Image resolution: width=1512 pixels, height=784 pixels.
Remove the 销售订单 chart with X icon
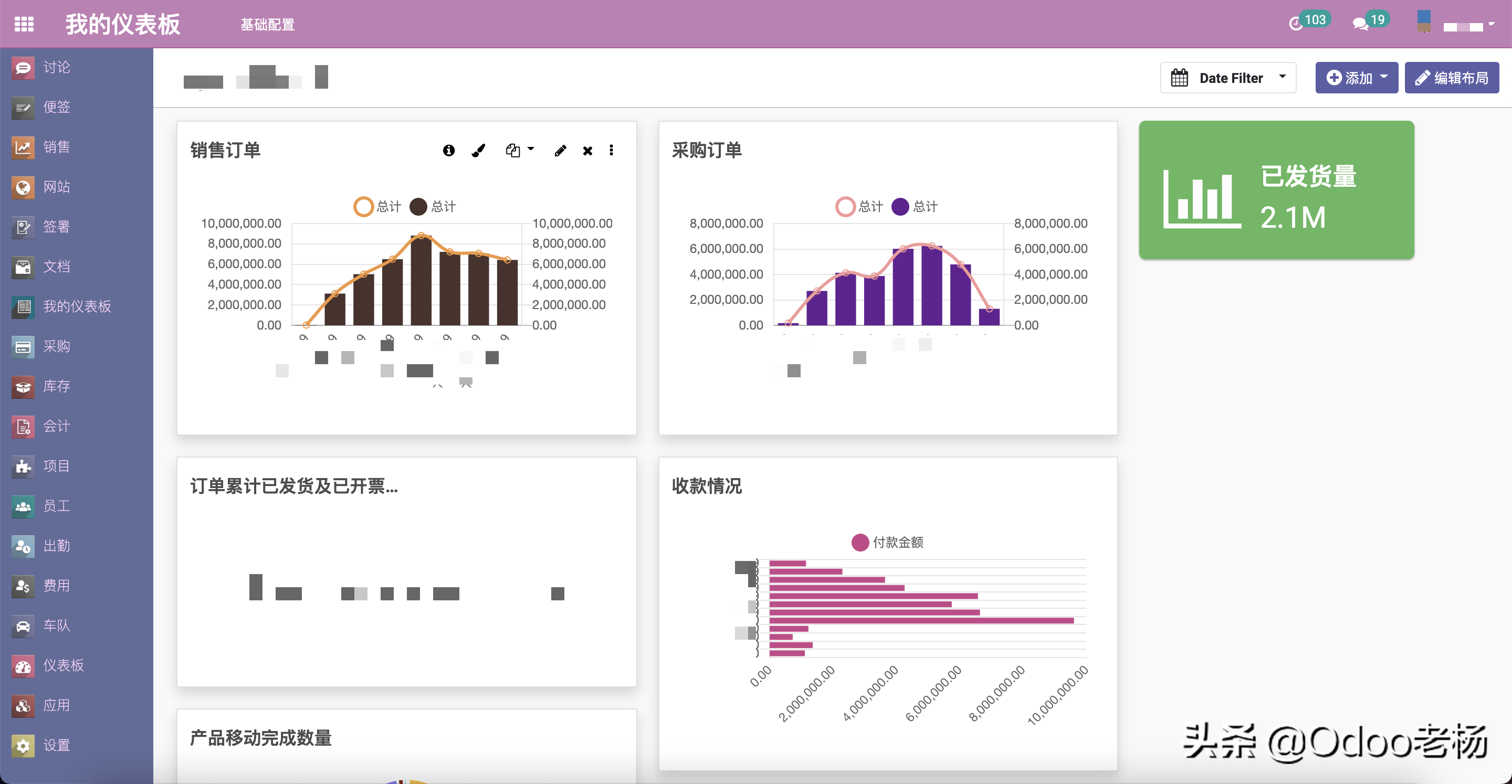tap(587, 151)
